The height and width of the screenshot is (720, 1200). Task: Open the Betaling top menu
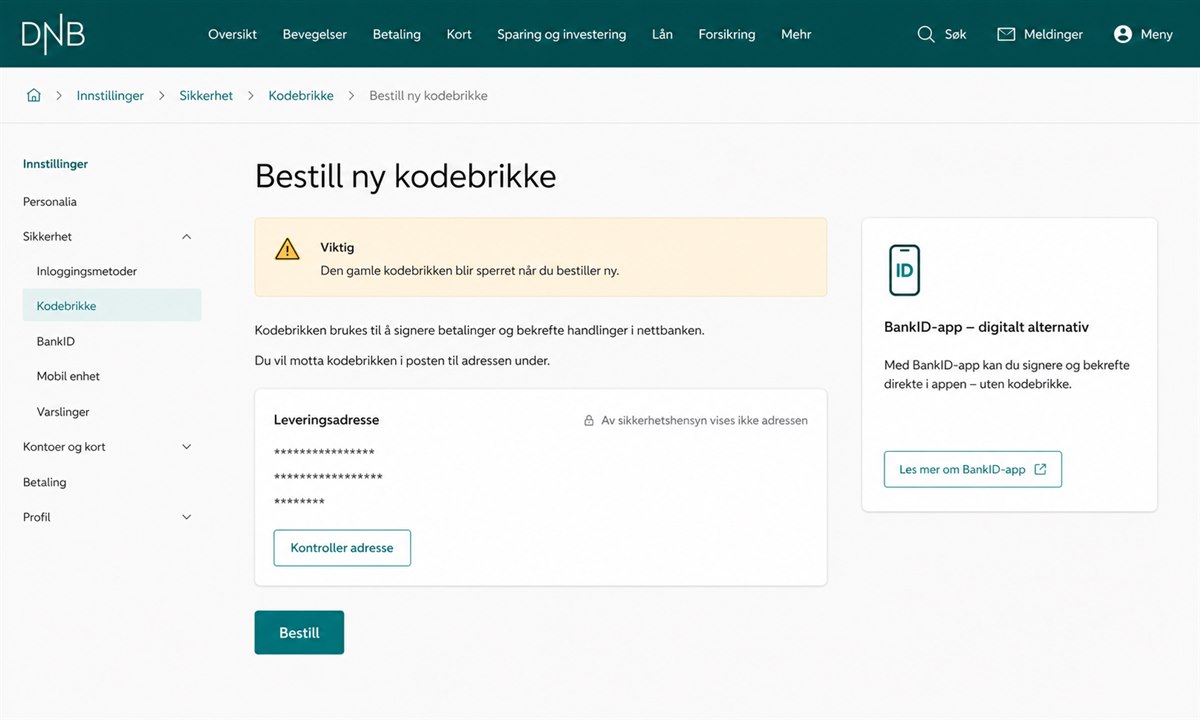(397, 34)
